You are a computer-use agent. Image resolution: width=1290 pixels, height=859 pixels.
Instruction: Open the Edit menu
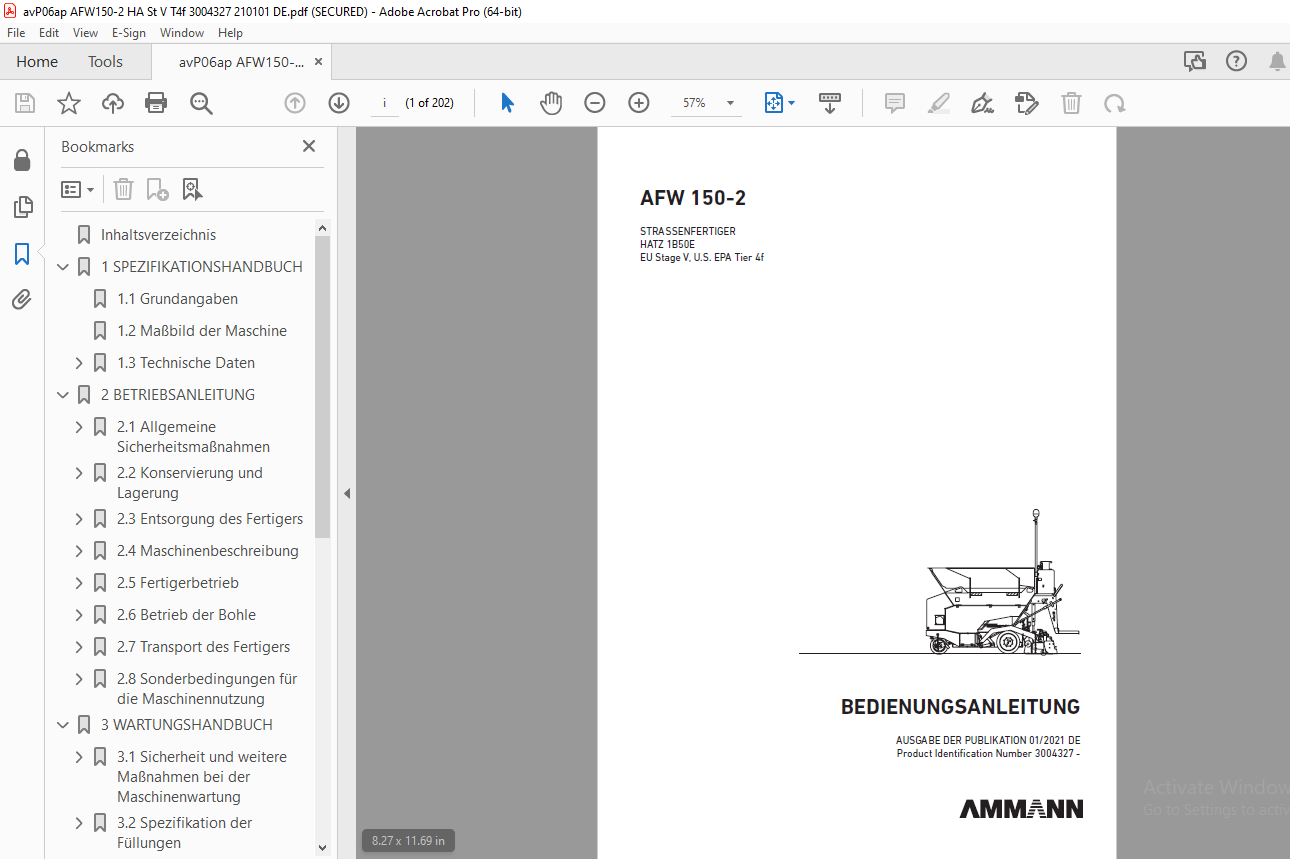point(49,33)
